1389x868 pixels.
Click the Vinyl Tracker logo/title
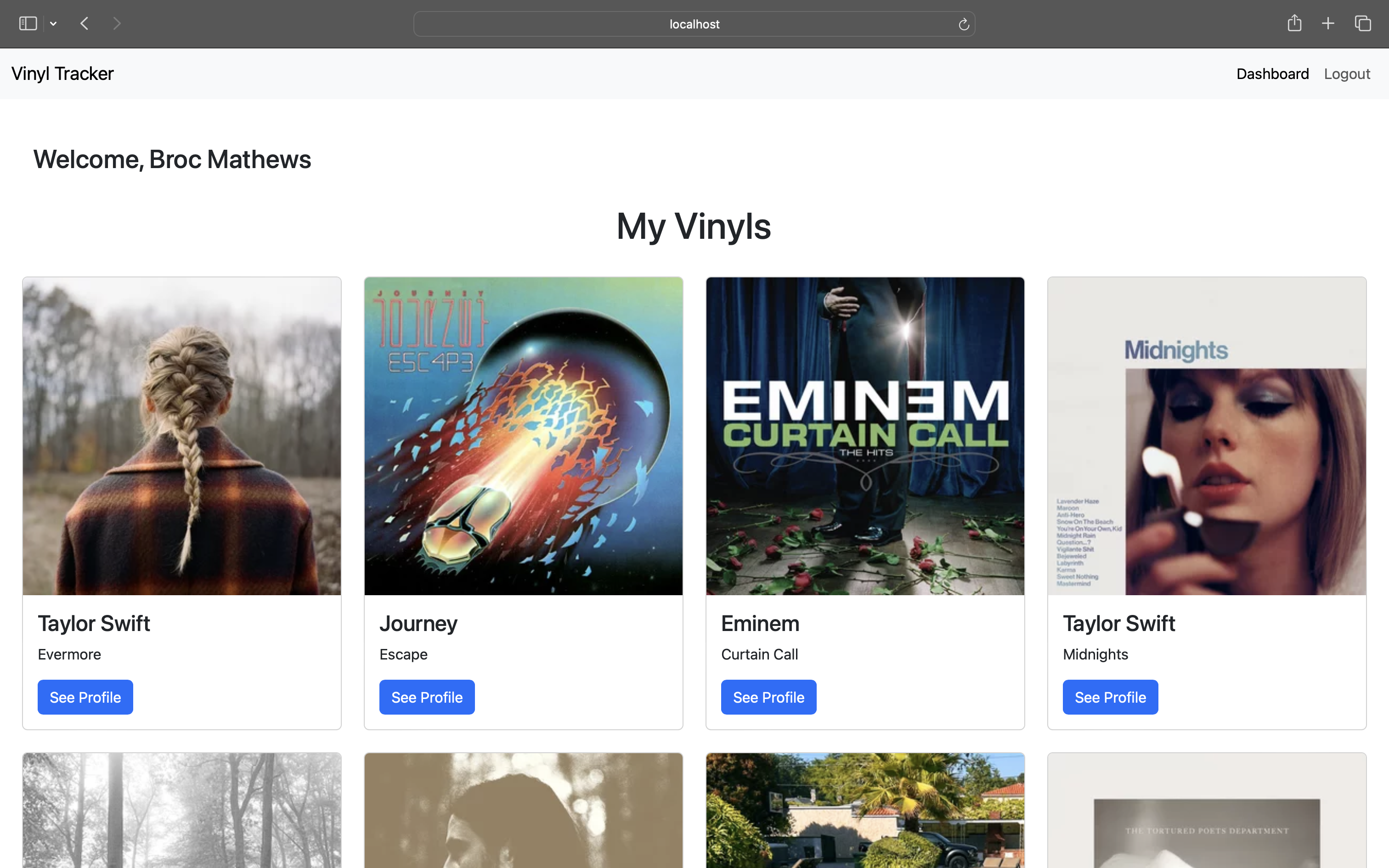[x=62, y=73]
